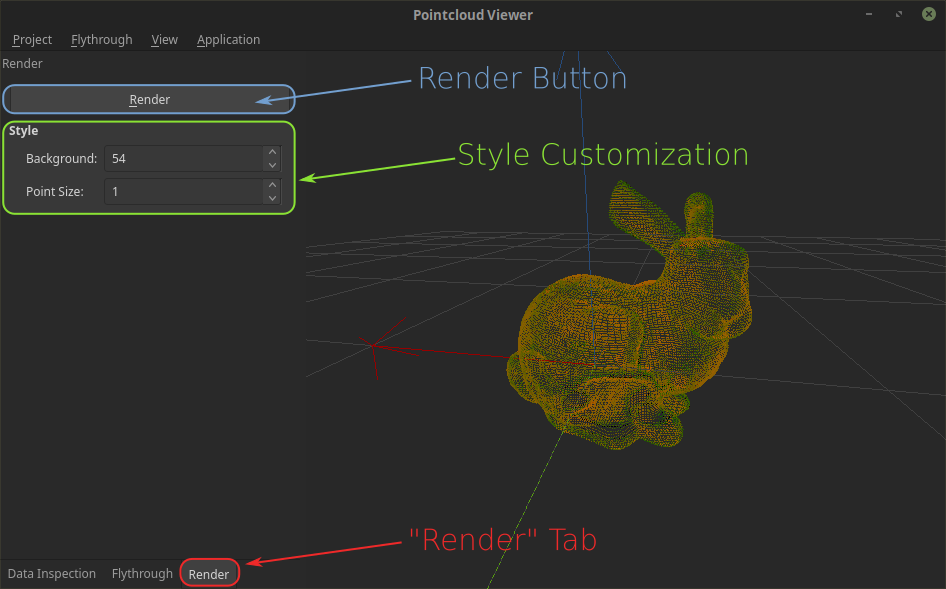The image size is (946, 589).
Task: Open the View menu
Action: click(x=164, y=40)
